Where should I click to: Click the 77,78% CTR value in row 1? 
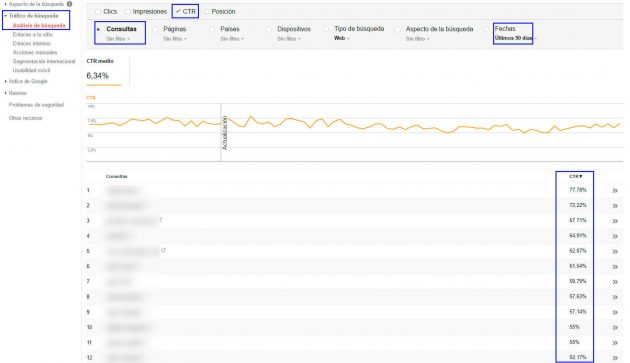(x=578, y=190)
